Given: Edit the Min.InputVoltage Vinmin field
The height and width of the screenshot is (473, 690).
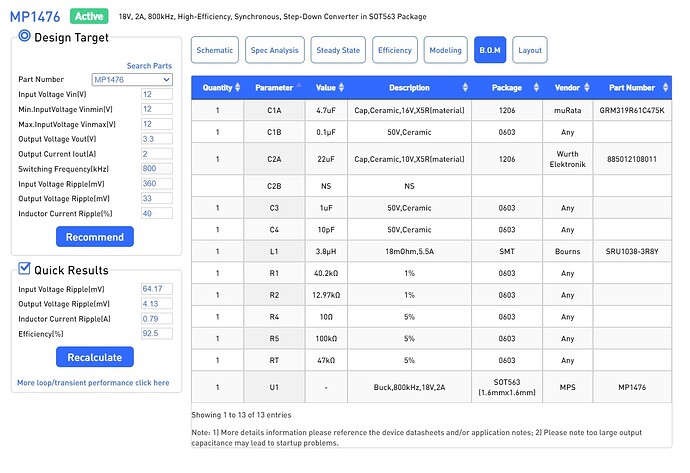Looking at the screenshot, I should (157, 109).
